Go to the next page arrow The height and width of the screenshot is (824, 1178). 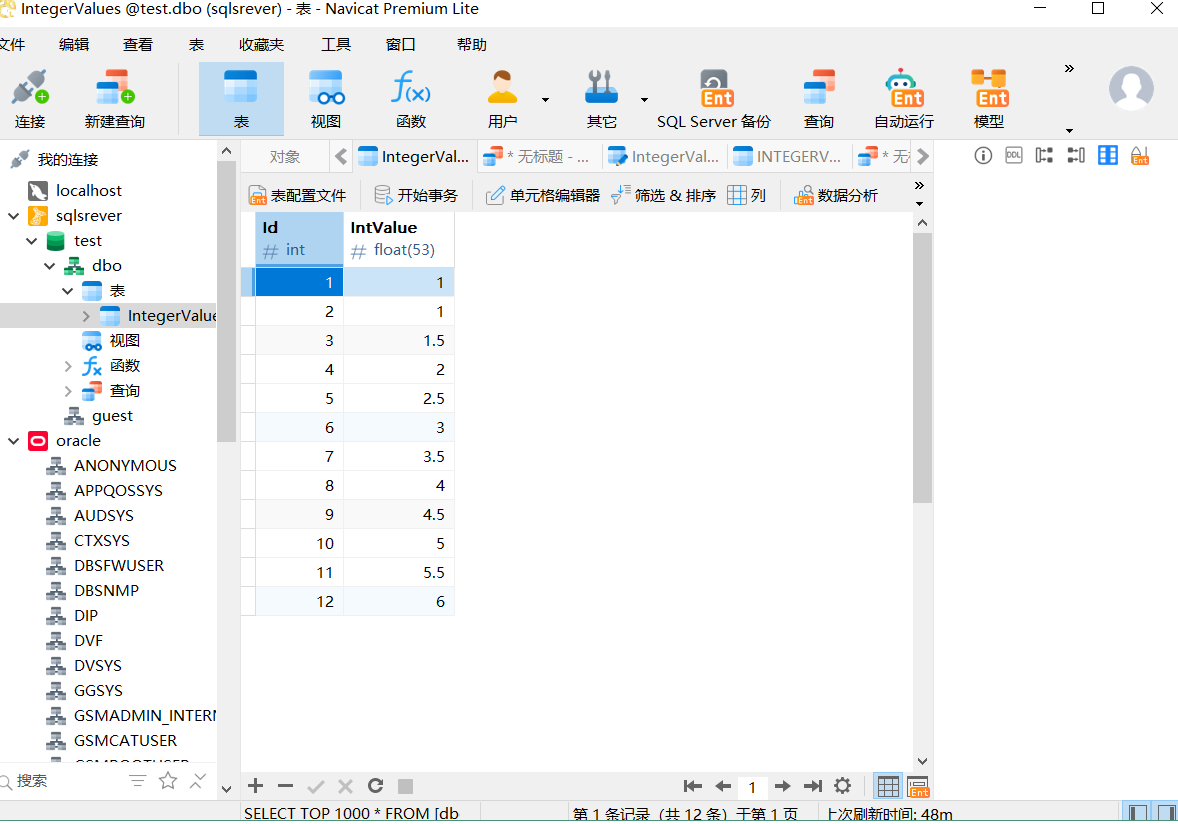(782, 786)
